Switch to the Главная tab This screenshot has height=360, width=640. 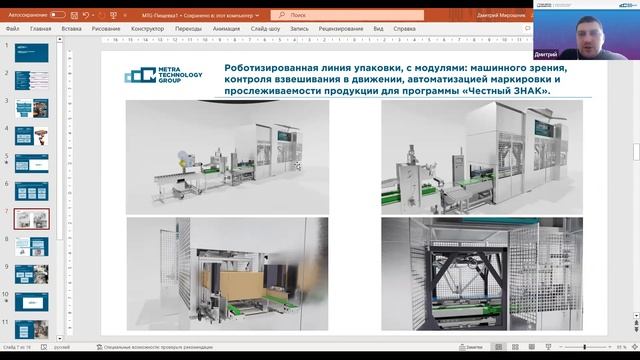tap(40, 29)
